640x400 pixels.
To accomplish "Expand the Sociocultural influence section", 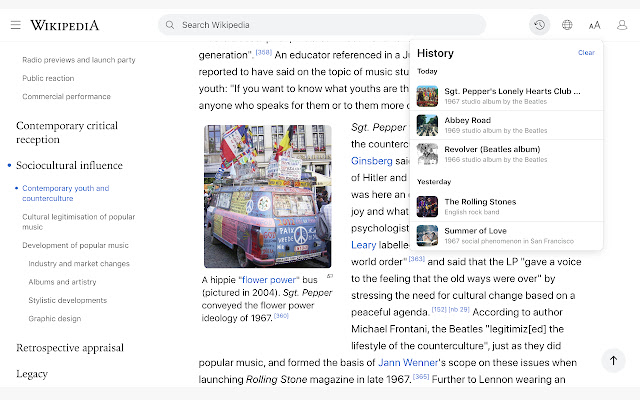I will click(69, 165).
